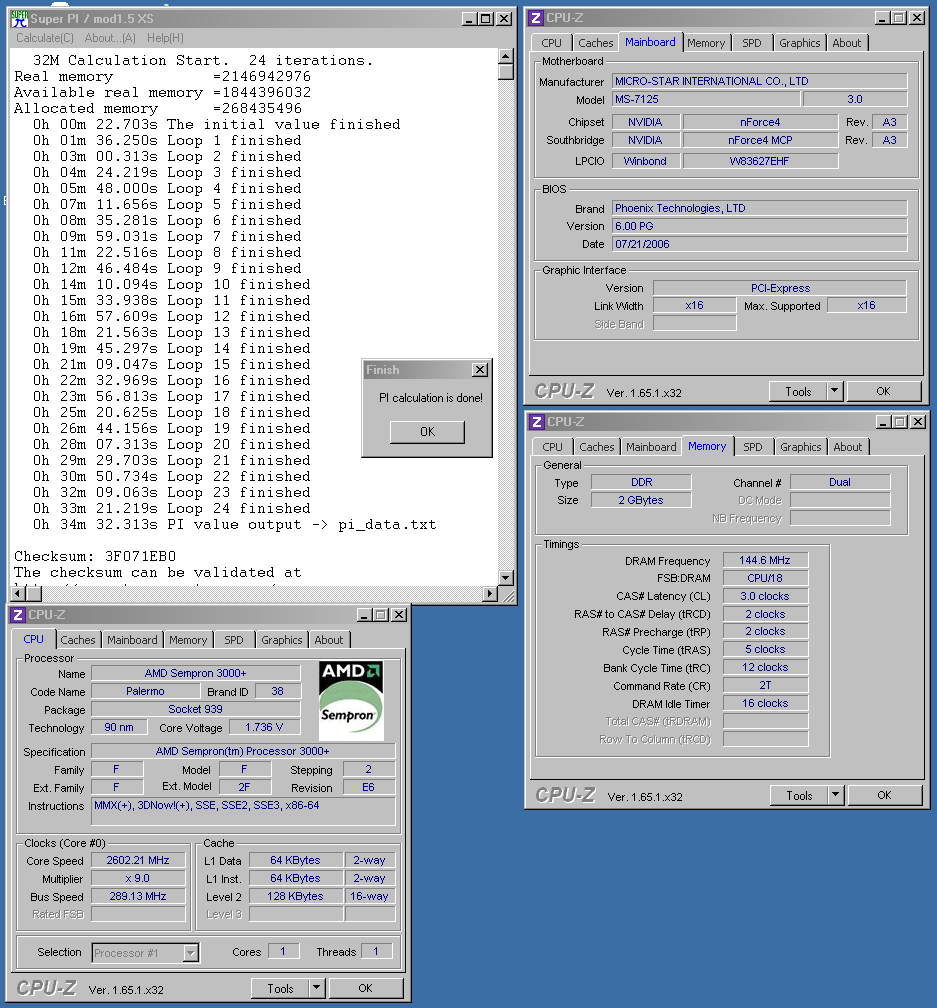
Task: Click the Super PI application icon in title bar
Action: tap(19, 19)
